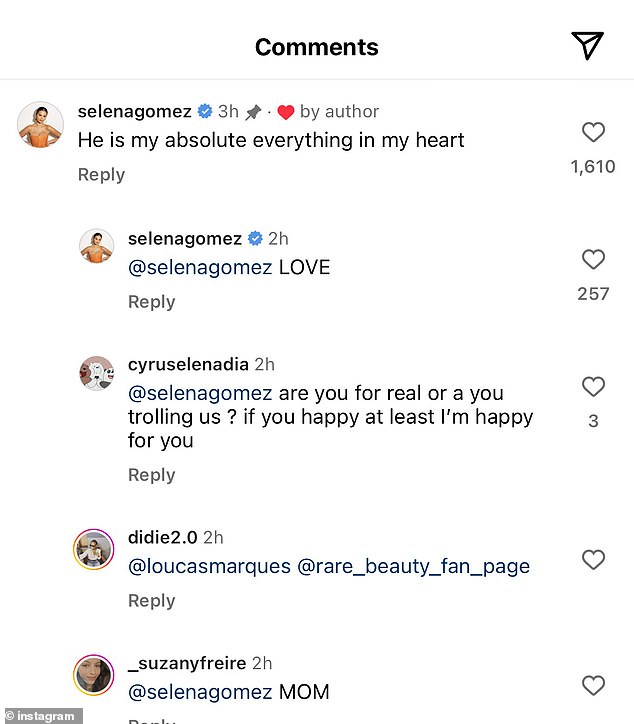Reply to the 'LOVE' comment
This screenshot has width=634, height=724.
click(x=151, y=302)
